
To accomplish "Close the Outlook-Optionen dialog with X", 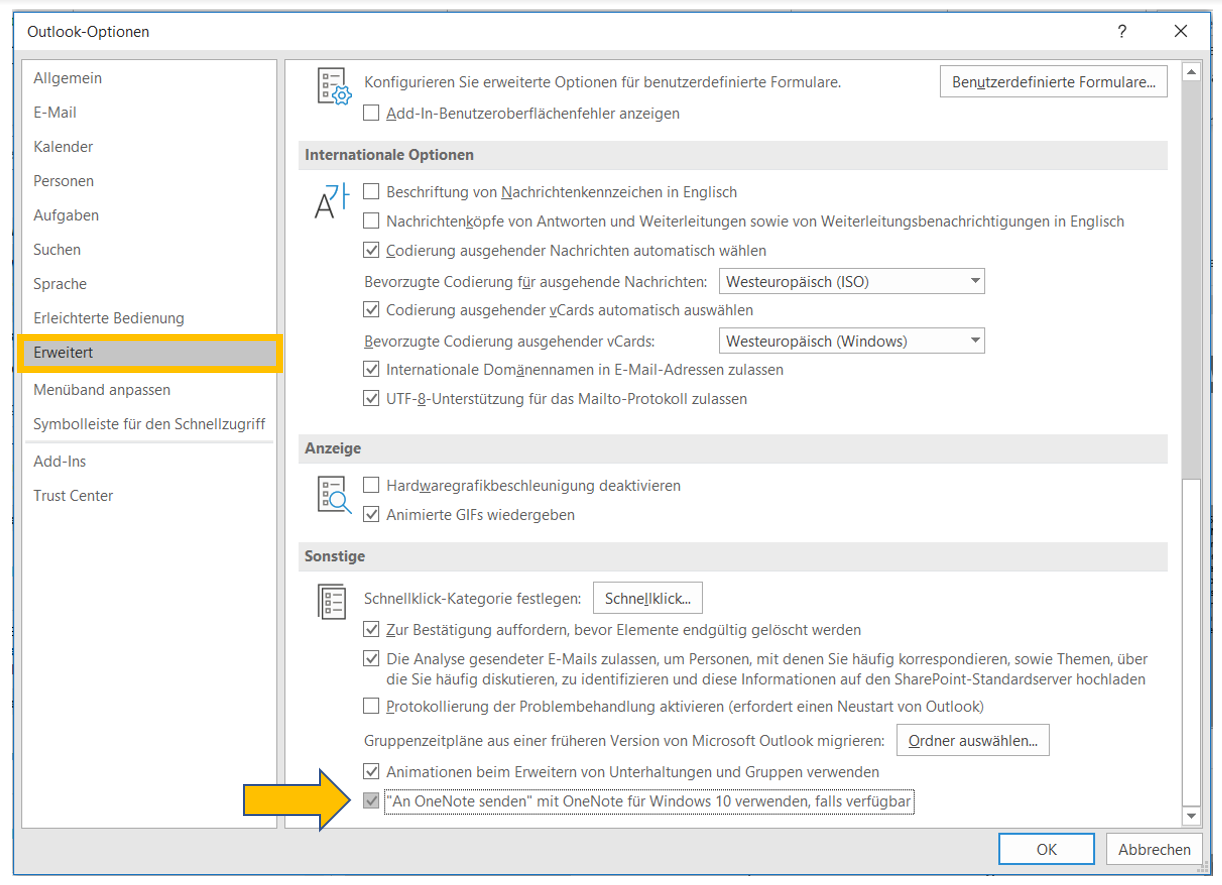I will point(1181,32).
